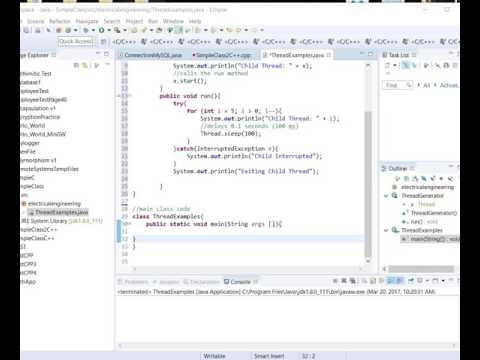
Task: Select the Arithmetic Test project
Action: (36, 74)
